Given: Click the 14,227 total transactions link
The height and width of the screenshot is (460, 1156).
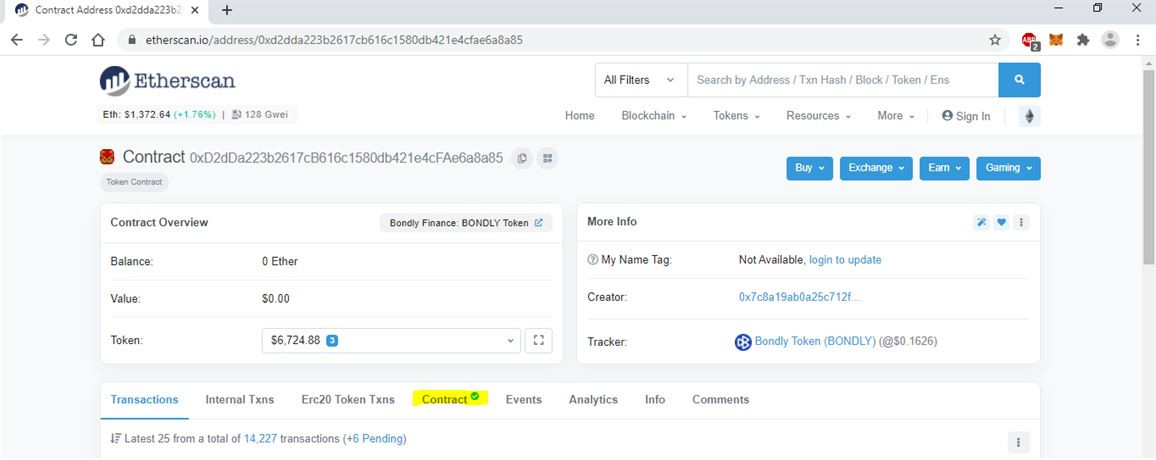Looking at the screenshot, I should pyautogui.click(x=260, y=439).
